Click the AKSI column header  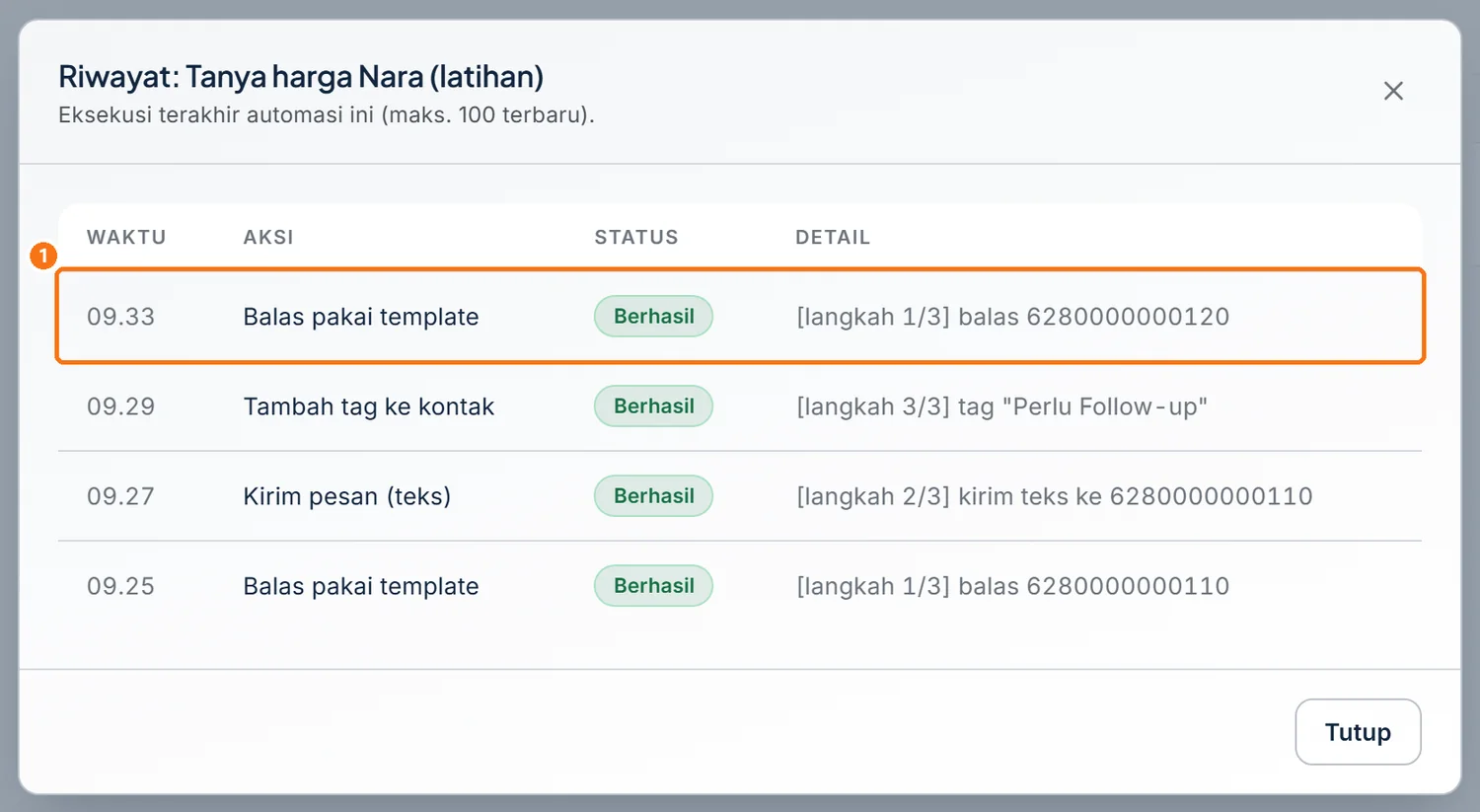tap(268, 237)
